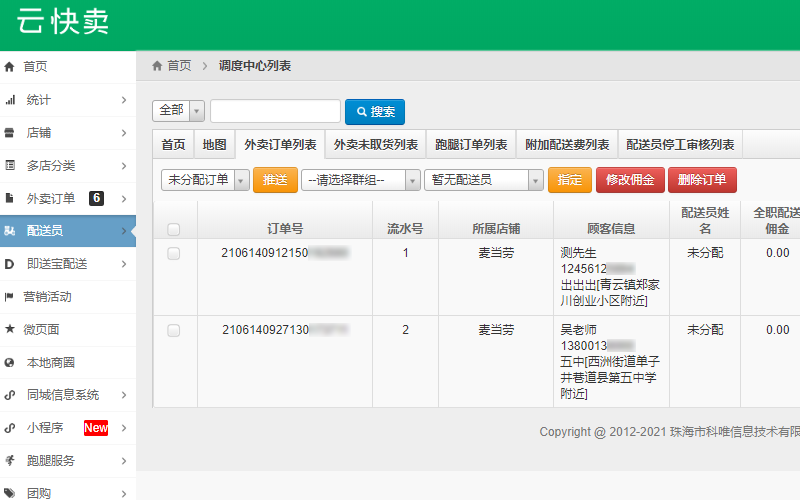800x500 pixels.
Task: Click order number starting 2106140927130
Action: pyautogui.click(x=285, y=330)
